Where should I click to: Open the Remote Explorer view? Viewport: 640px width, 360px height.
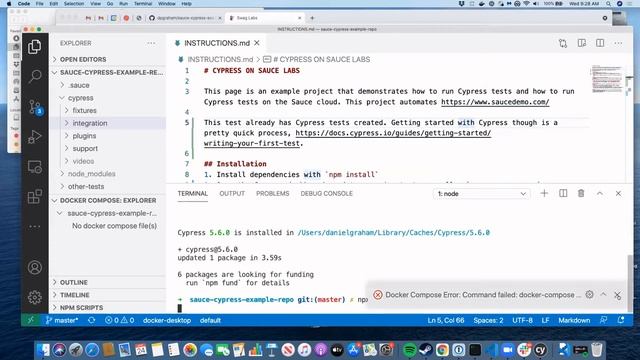pyautogui.click(x=35, y=167)
